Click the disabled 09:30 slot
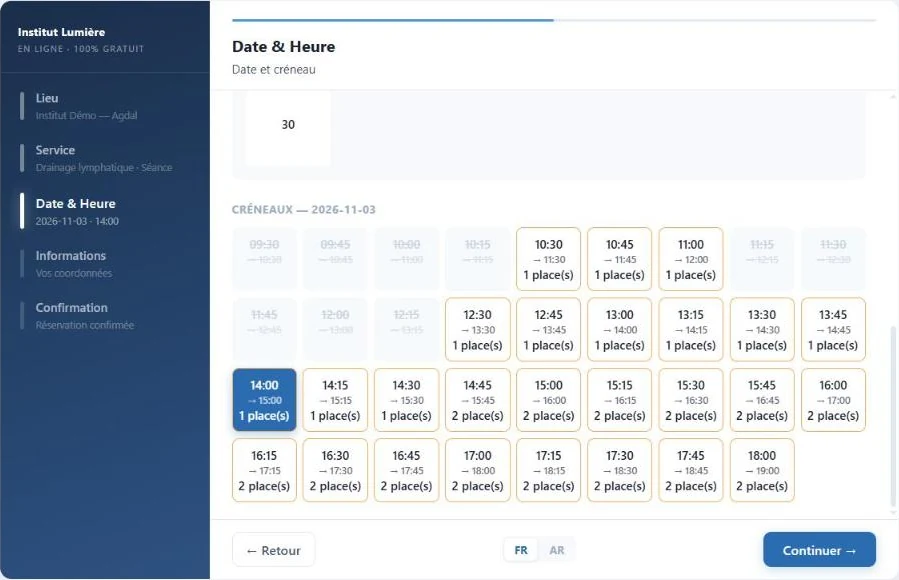This screenshot has width=899, height=580. tap(264, 259)
